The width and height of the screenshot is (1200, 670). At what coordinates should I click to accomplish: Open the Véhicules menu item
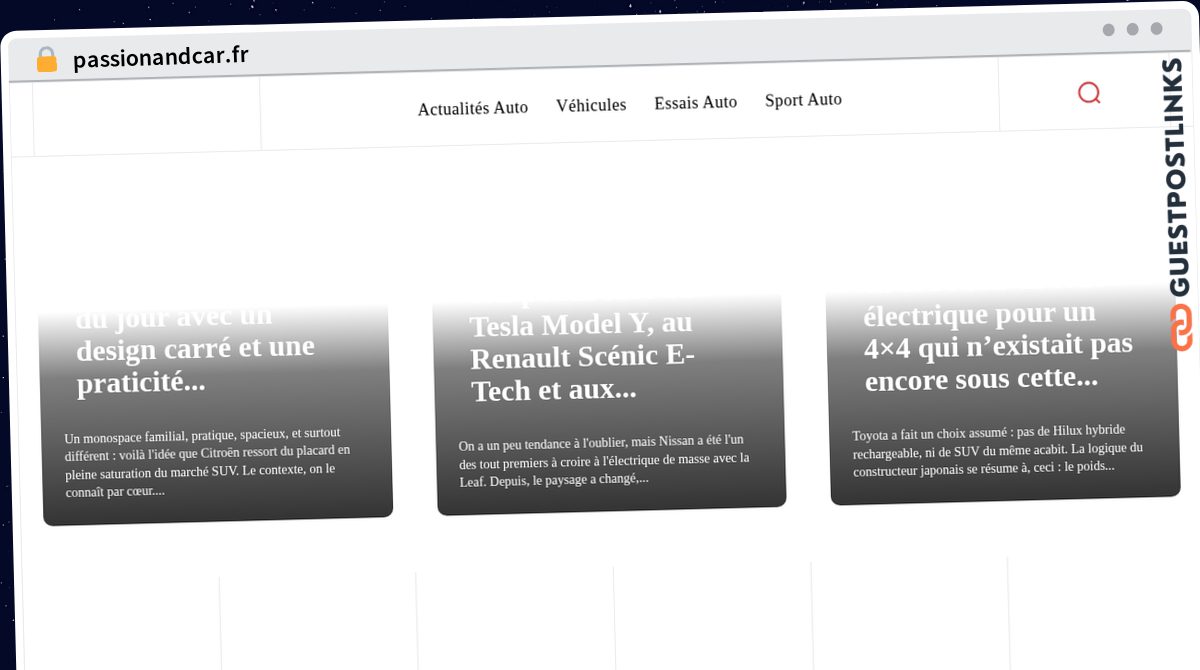(x=591, y=105)
